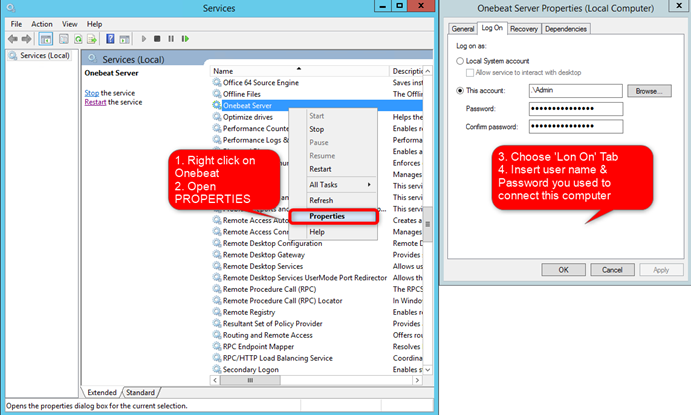691x415 pixels.
Task: Click the Start Service play icon
Action: pyautogui.click(x=144, y=39)
